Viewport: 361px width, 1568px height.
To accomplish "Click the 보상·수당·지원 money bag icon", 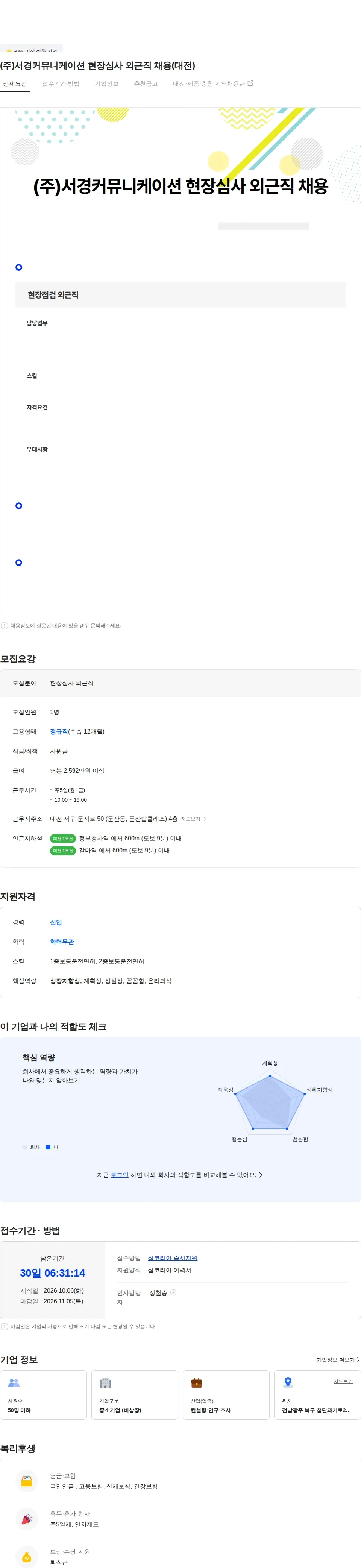I will [x=27, y=1556].
